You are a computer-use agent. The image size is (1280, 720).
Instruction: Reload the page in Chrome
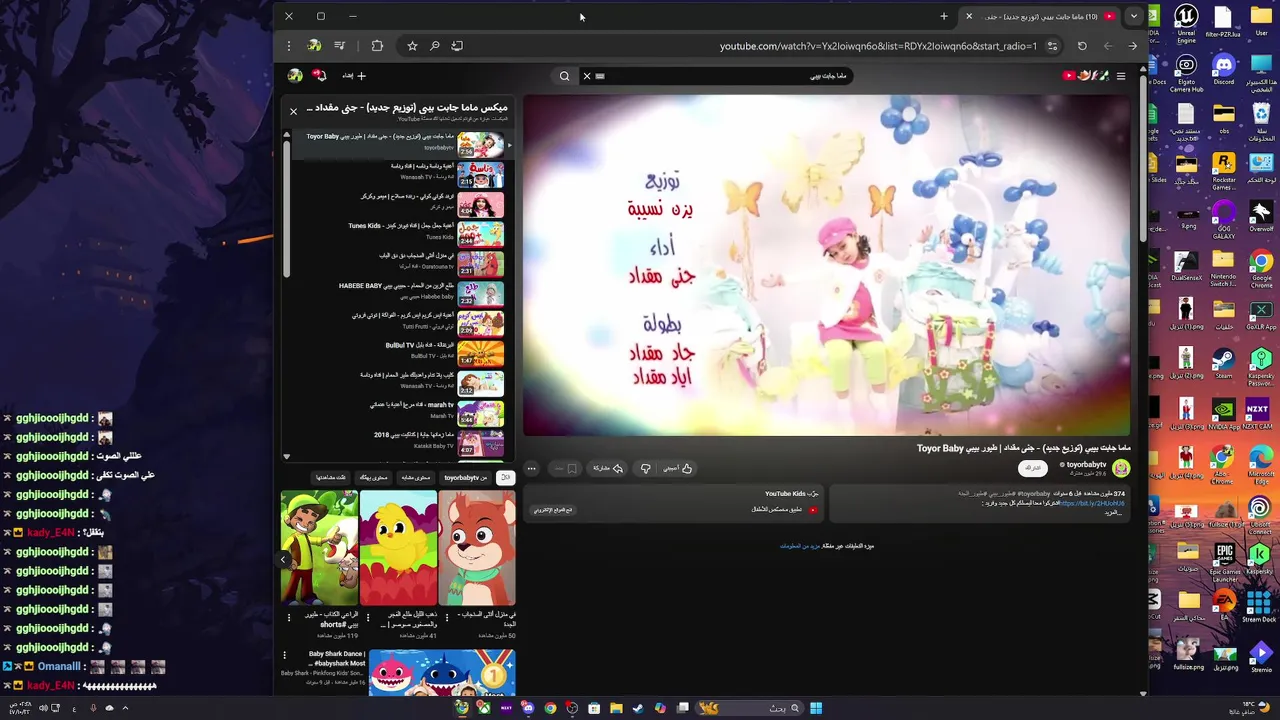pos(1082,46)
